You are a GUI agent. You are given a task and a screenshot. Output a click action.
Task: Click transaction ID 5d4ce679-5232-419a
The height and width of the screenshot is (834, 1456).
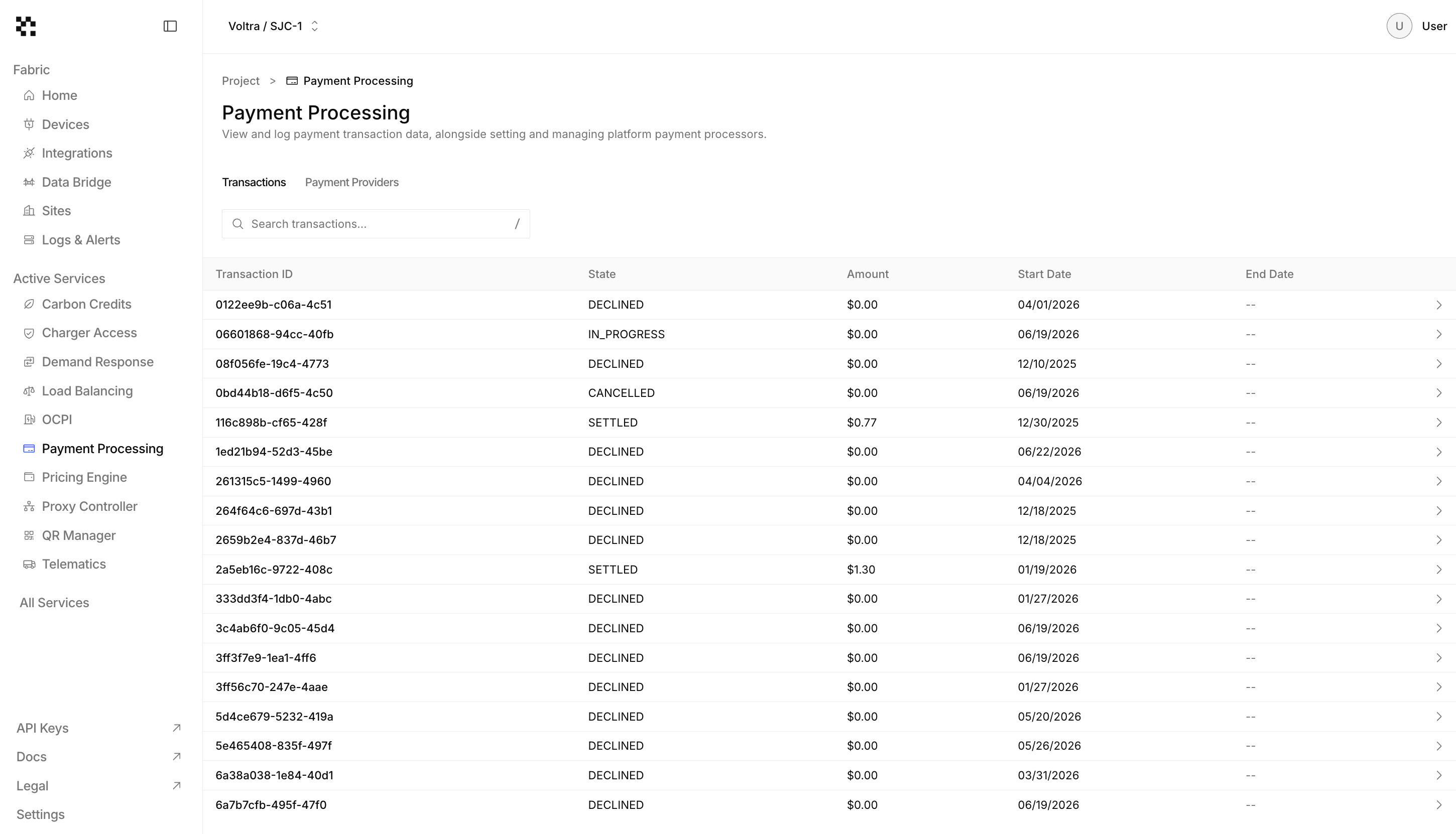[x=274, y=717]
